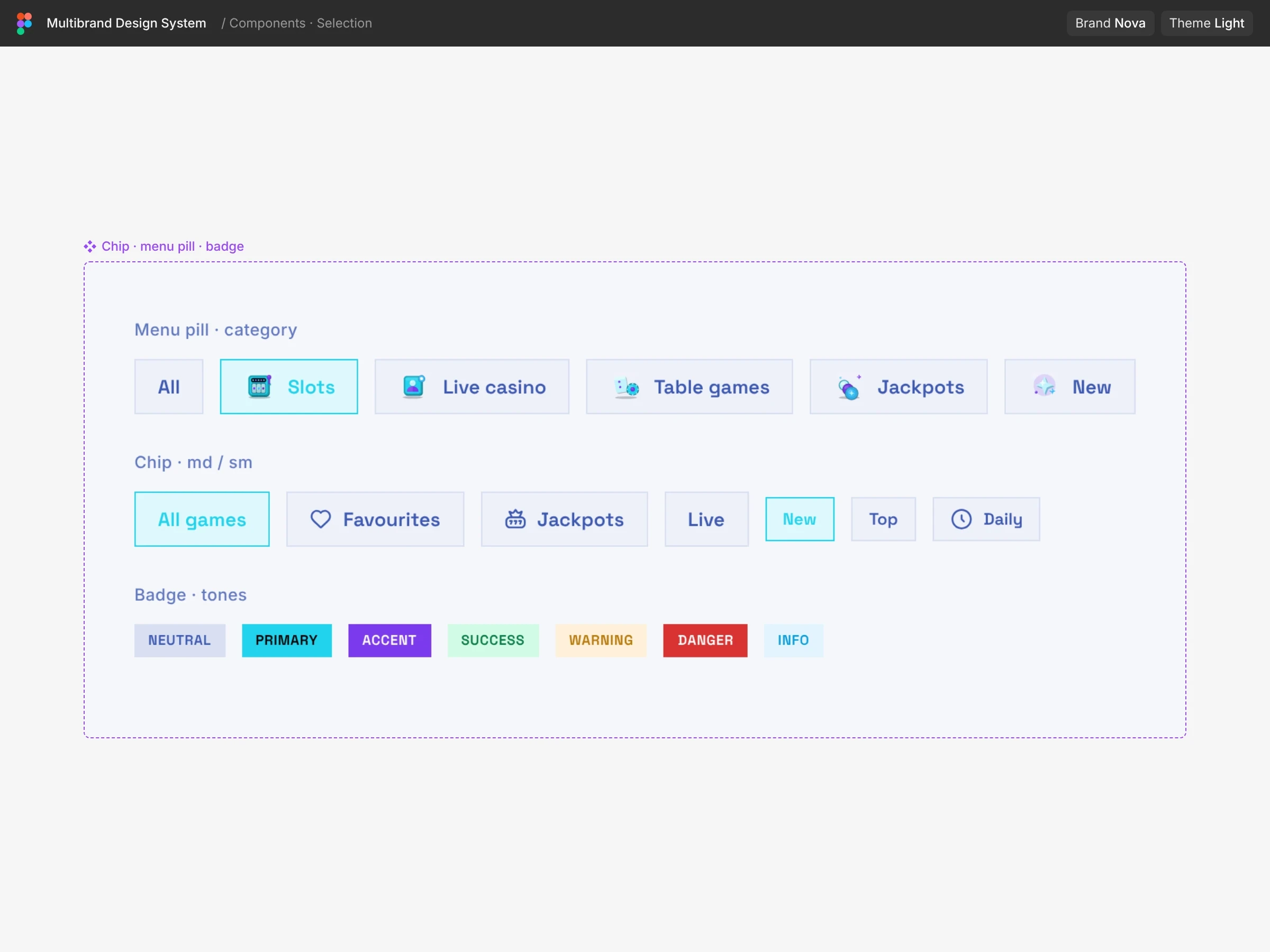1270x952 pixels.
Task: Select the Chip · menu pill · badge frame label
Action: coord(173,247)
